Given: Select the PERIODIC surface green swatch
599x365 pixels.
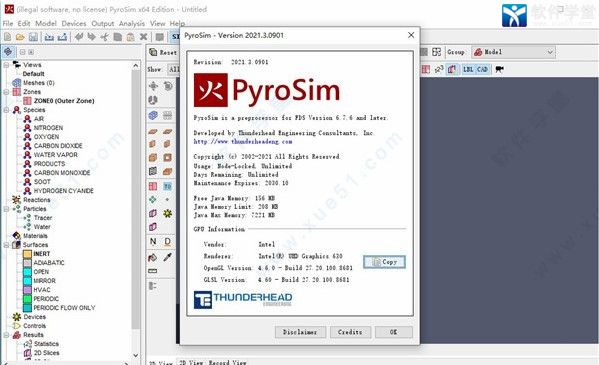Looking at the screenshot, I should pyautogui.click(x=28, y=299).
